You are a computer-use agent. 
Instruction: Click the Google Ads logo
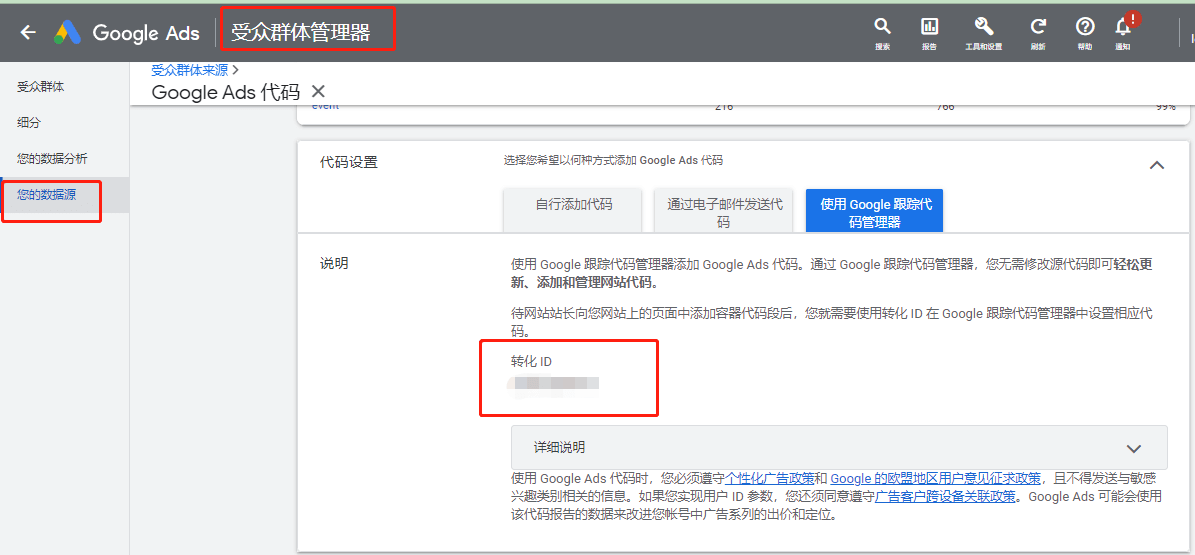coord(127,33)
